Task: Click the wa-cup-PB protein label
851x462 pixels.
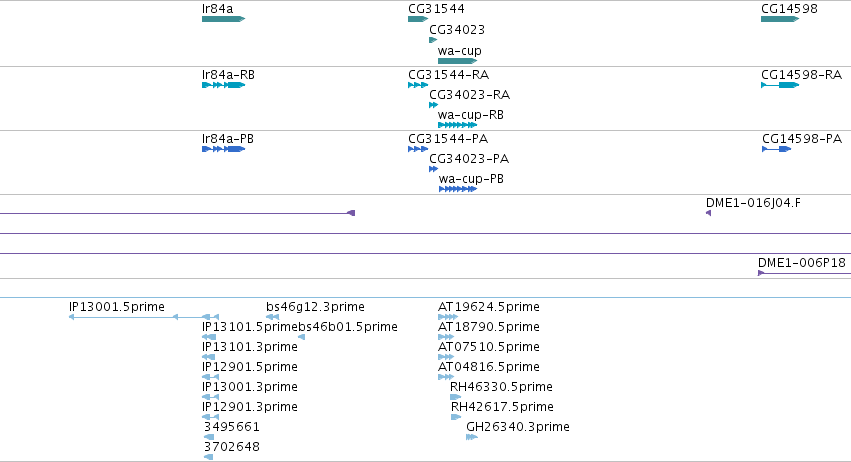Action: click(x=471, y=179)
